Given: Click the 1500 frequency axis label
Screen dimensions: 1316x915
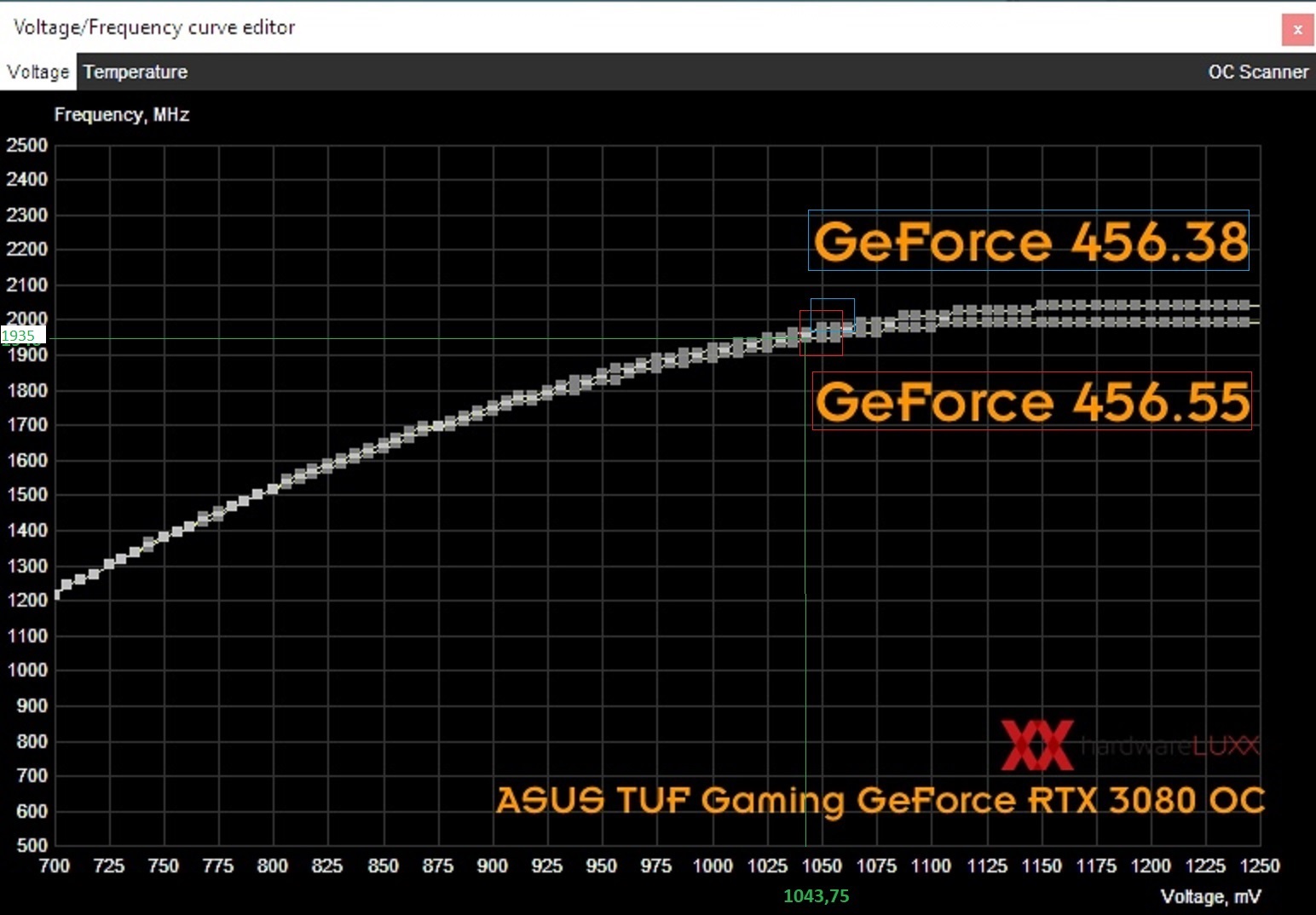Looking at the screenshot, I should [27, 495].
